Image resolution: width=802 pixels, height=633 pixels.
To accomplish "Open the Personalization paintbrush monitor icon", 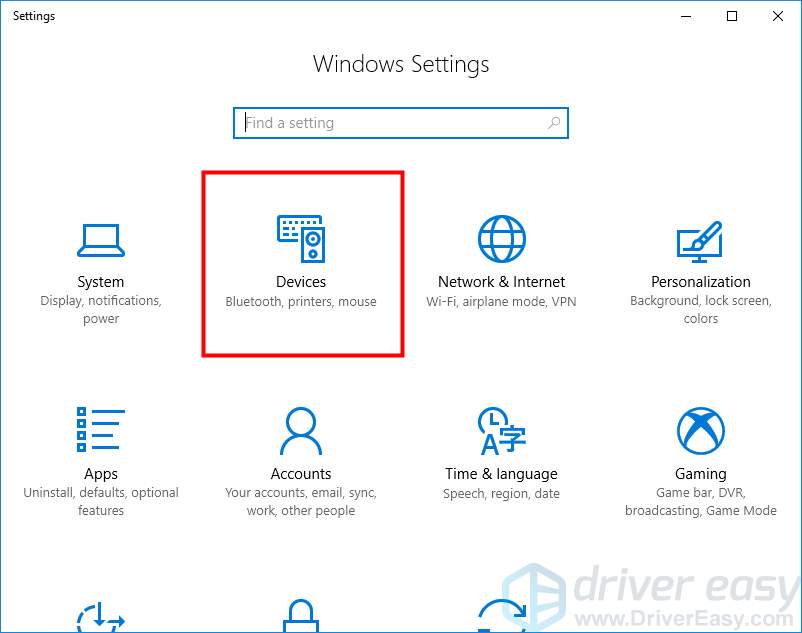I will 700,241.
